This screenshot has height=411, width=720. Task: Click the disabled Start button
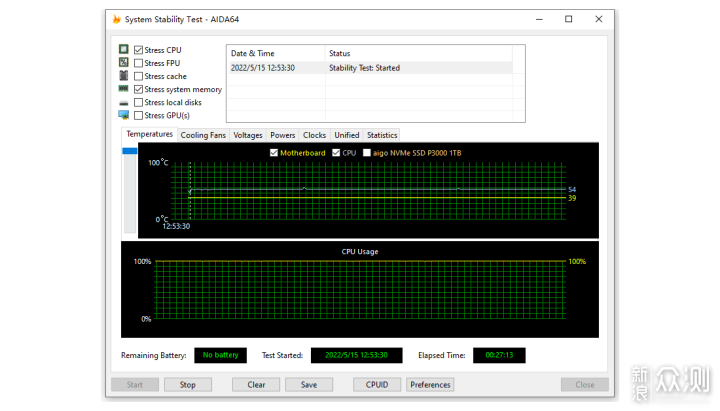pyautogui.click(x=135, y=385)
